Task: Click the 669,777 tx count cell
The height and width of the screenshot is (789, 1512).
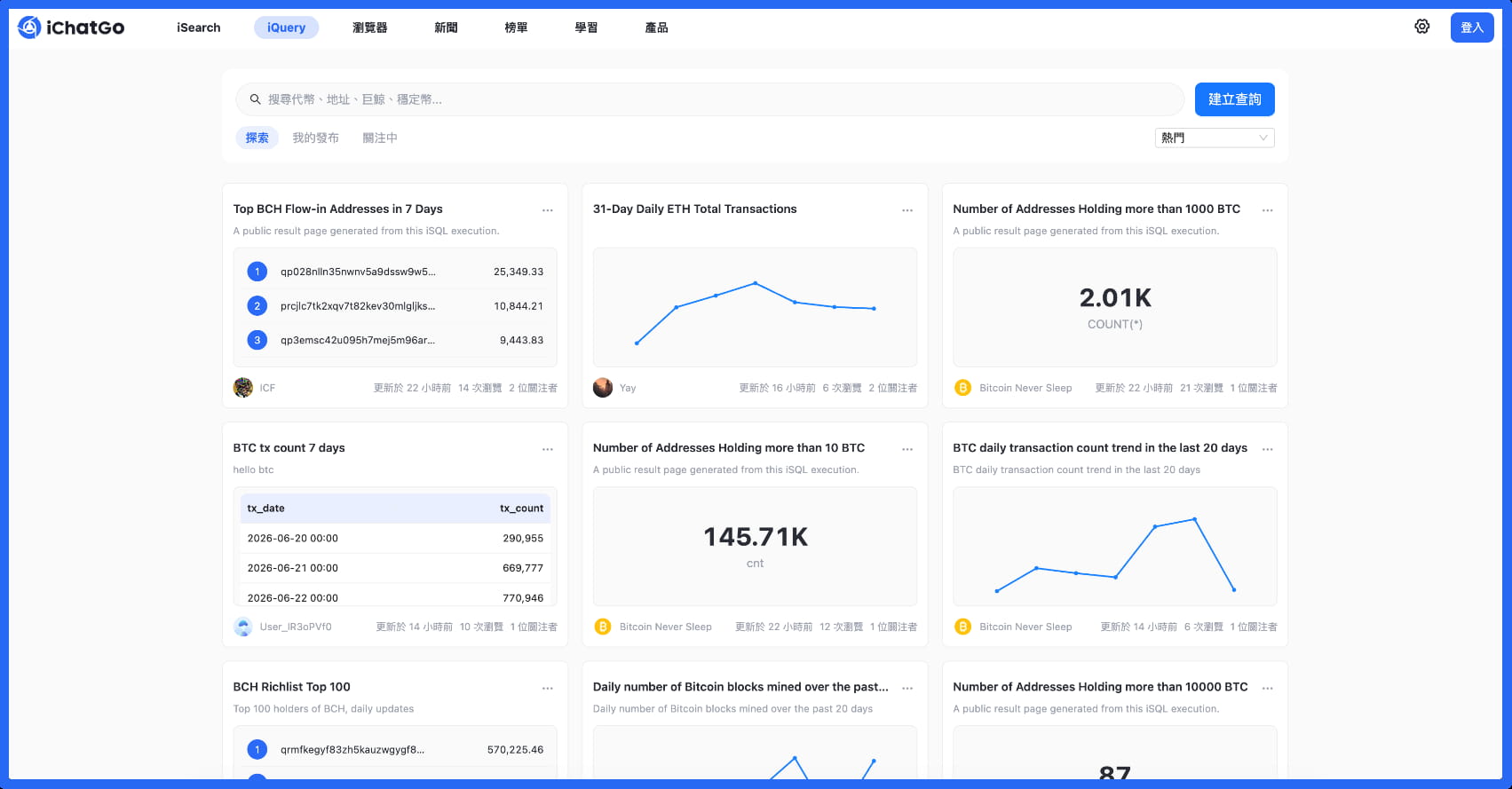Action: 523,568
